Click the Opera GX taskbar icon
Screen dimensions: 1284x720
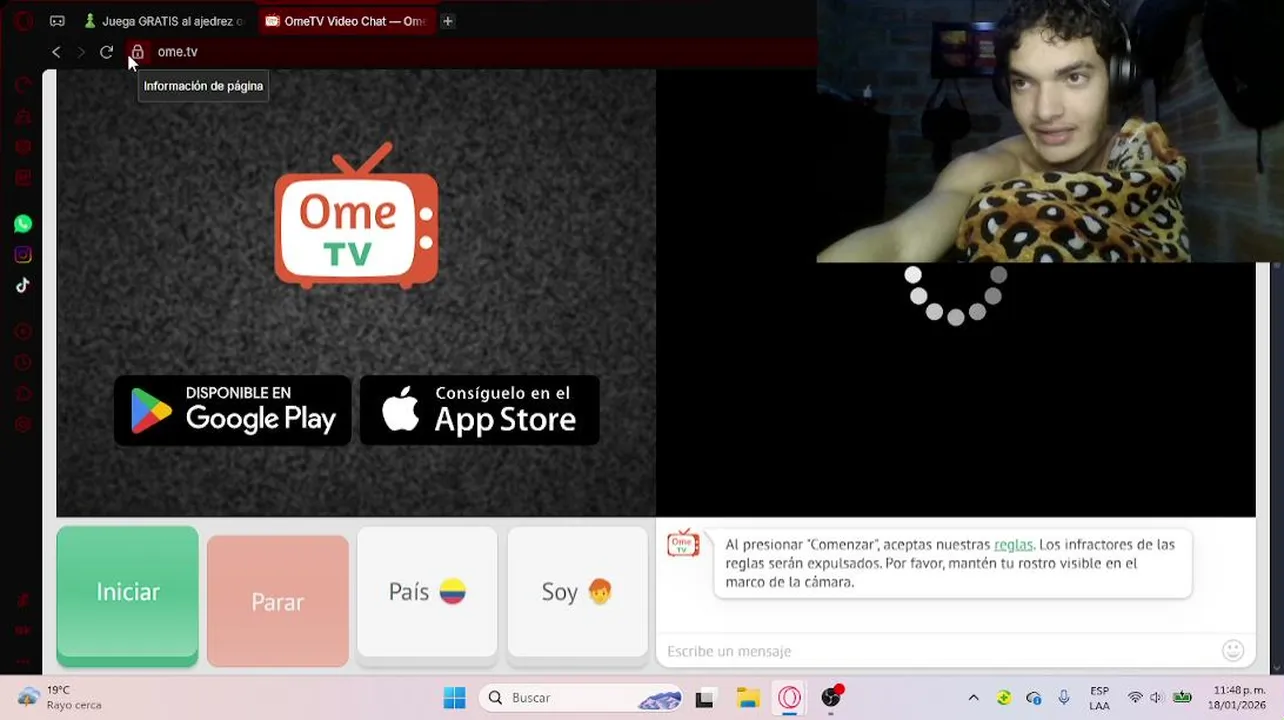[x=790, y=698]
